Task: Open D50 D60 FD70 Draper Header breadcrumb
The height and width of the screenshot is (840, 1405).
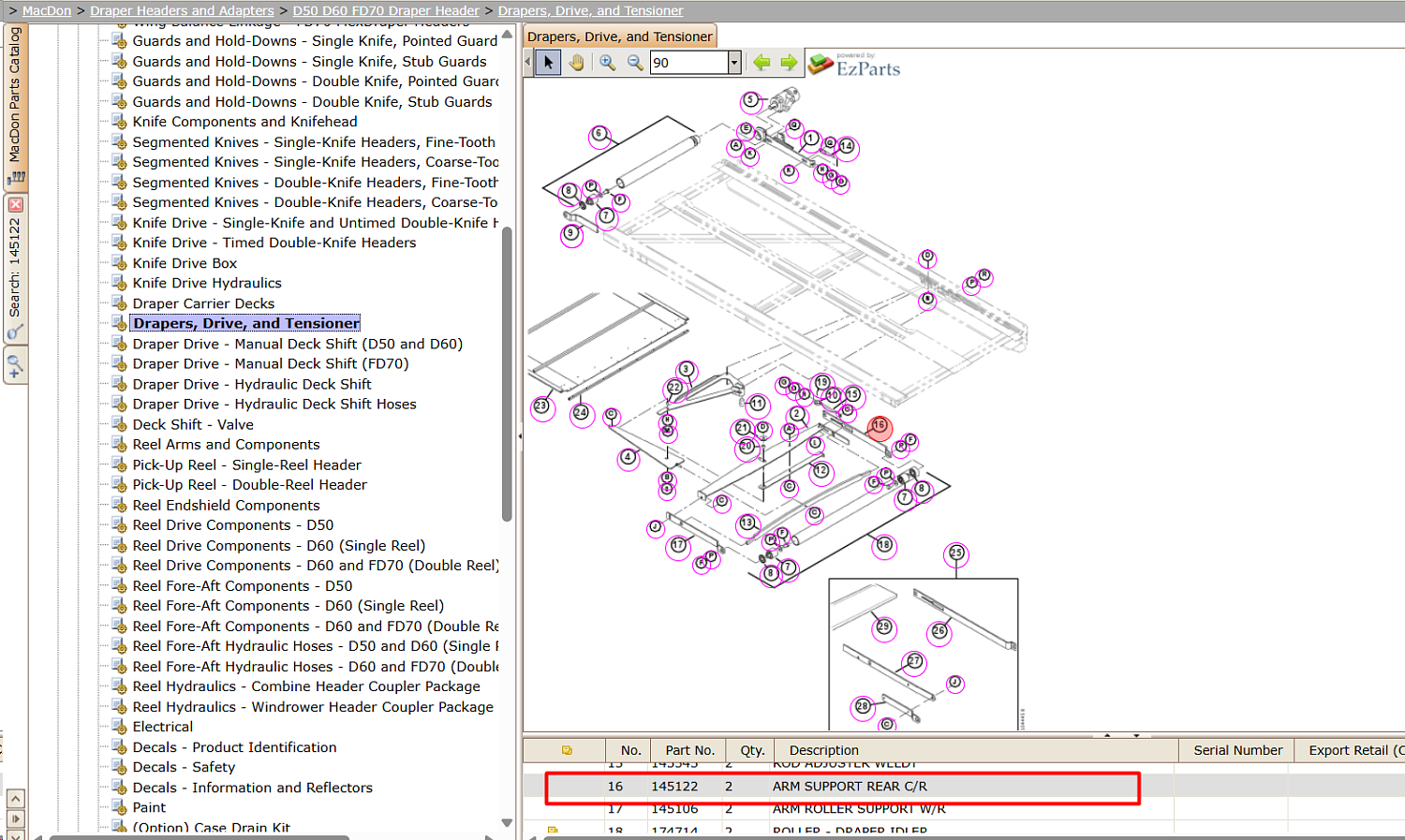Action: (x=386, y=10)
